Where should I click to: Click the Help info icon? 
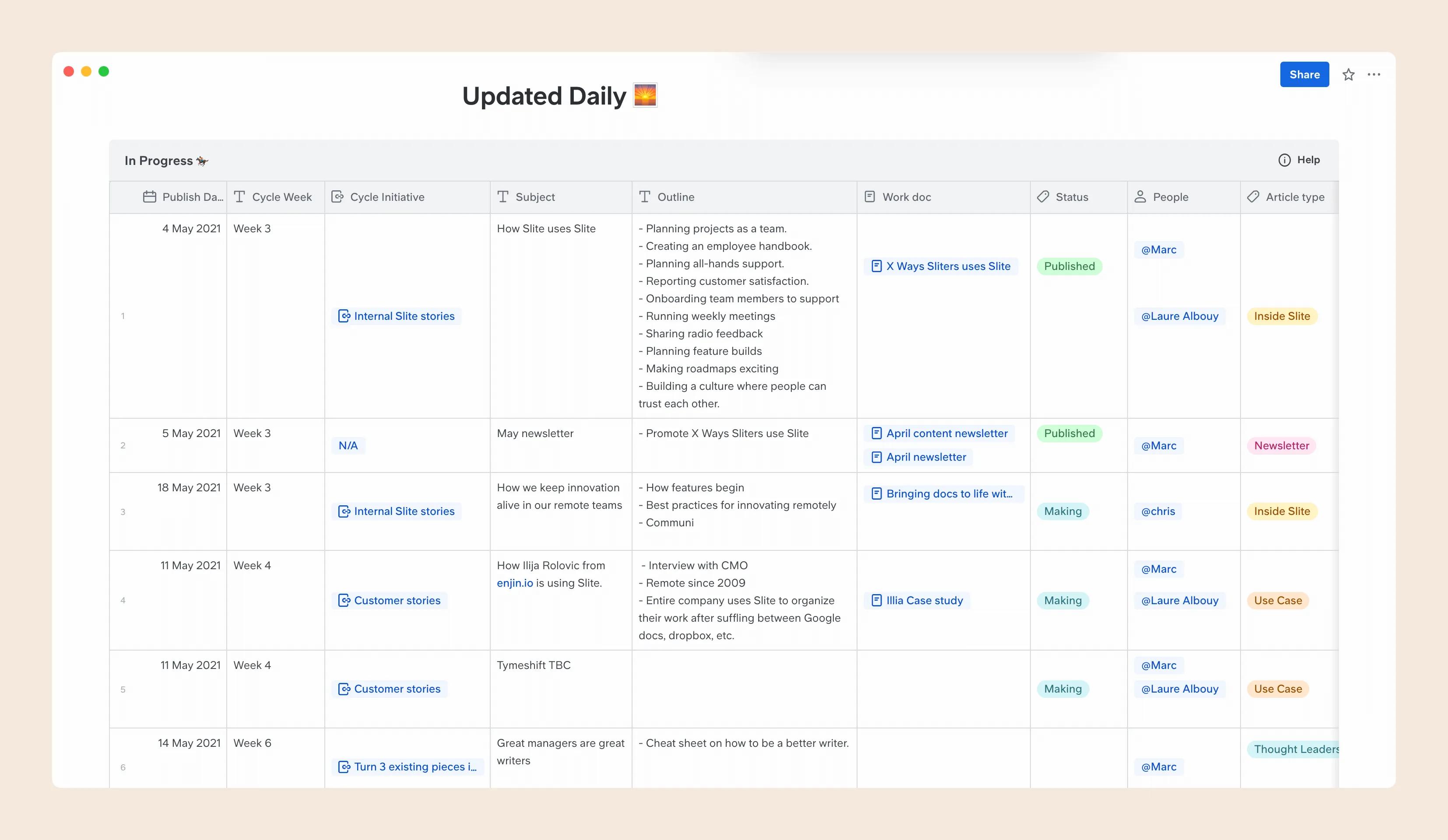click(x=1284, y=160)
